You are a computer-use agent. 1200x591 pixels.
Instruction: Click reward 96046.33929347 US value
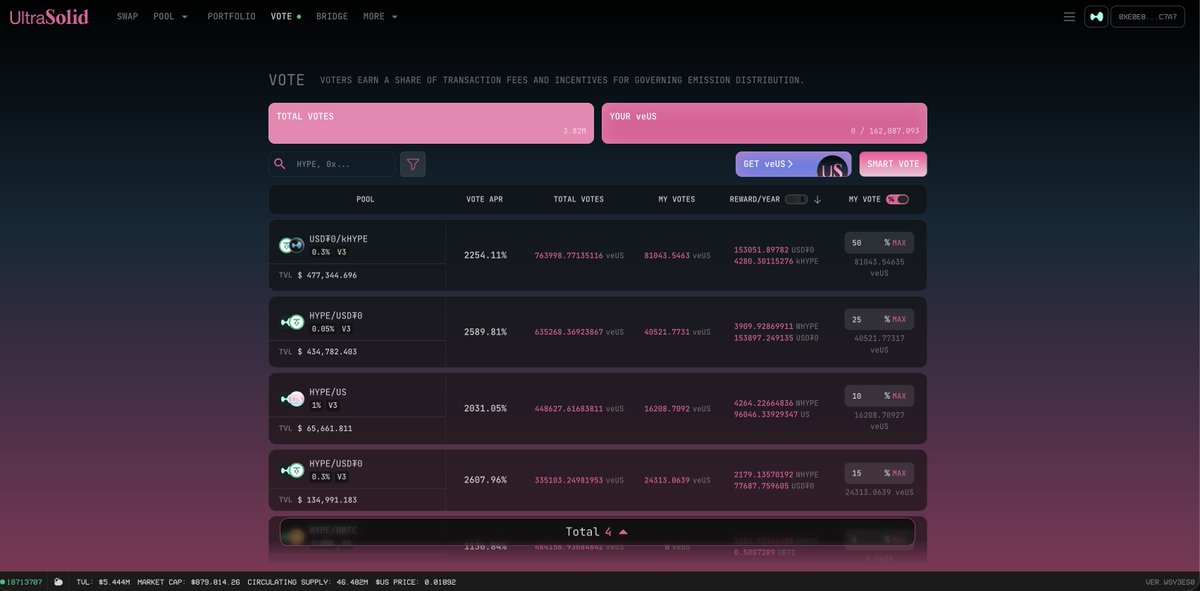click(x=772, y=414)
